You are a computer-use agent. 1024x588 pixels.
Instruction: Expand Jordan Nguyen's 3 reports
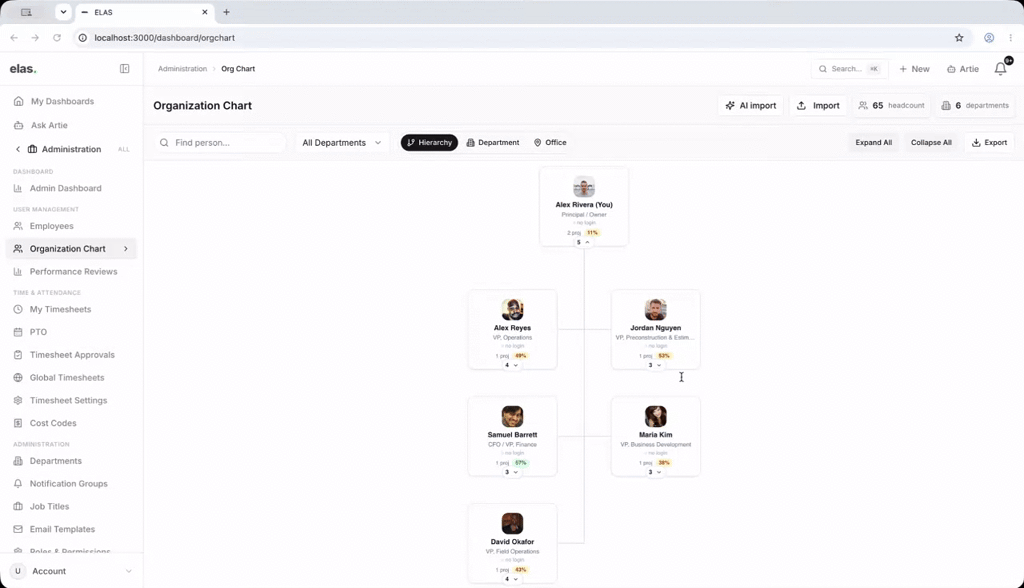[x=655, y=365]
